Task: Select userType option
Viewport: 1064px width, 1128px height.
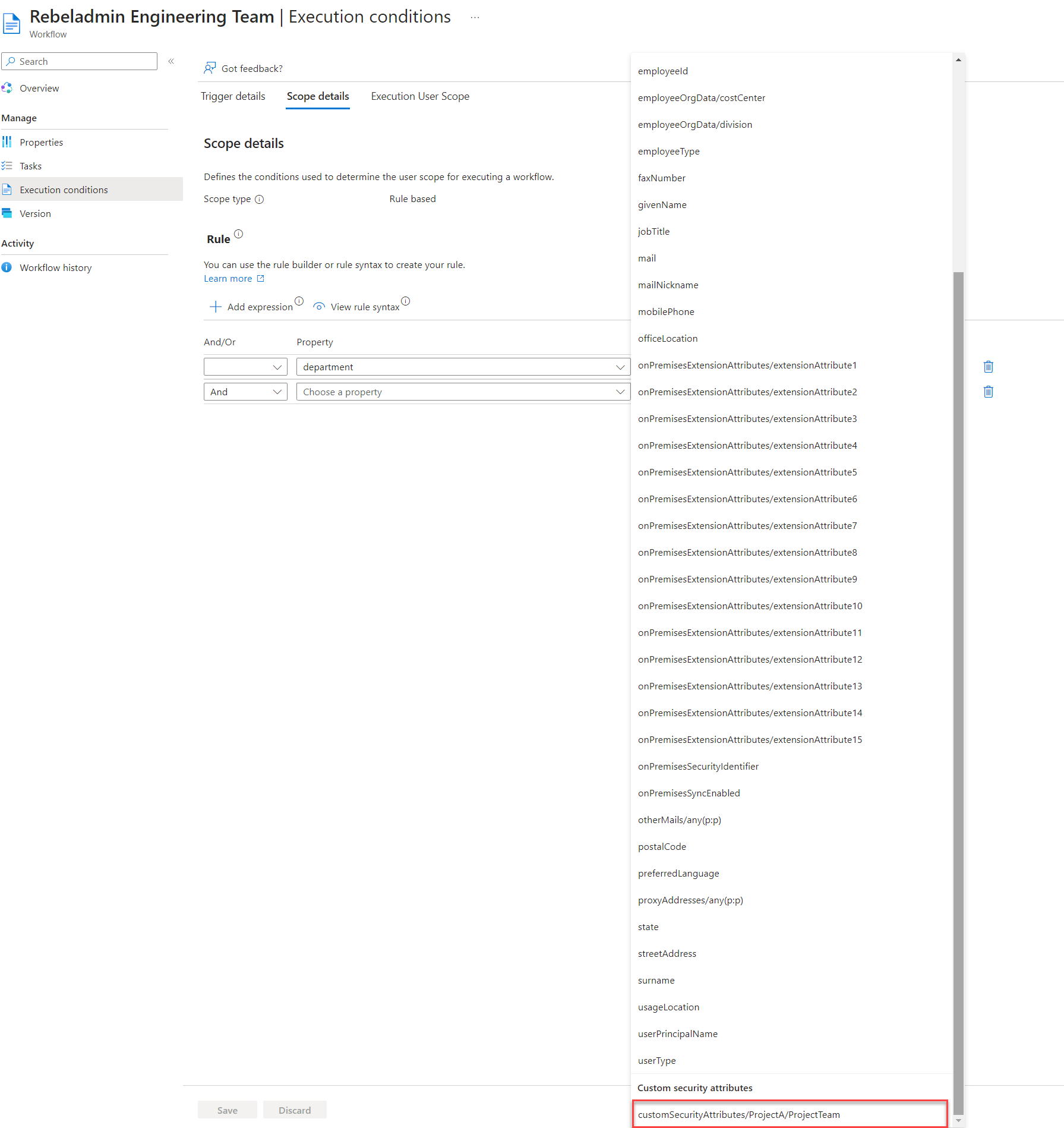Action: (x=791, y=1060)
